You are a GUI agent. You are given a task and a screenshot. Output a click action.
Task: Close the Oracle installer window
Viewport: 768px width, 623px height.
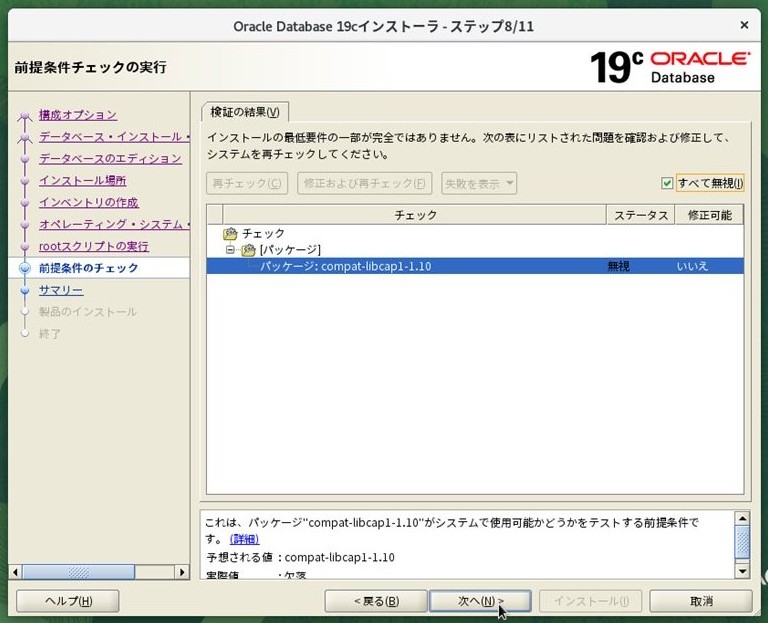coord(744,24)
